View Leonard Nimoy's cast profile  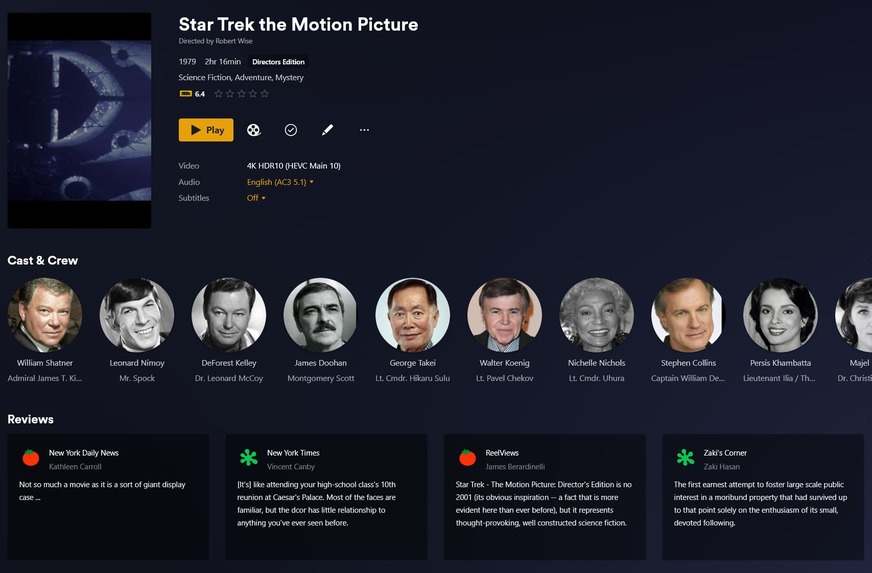click(137, 315)
